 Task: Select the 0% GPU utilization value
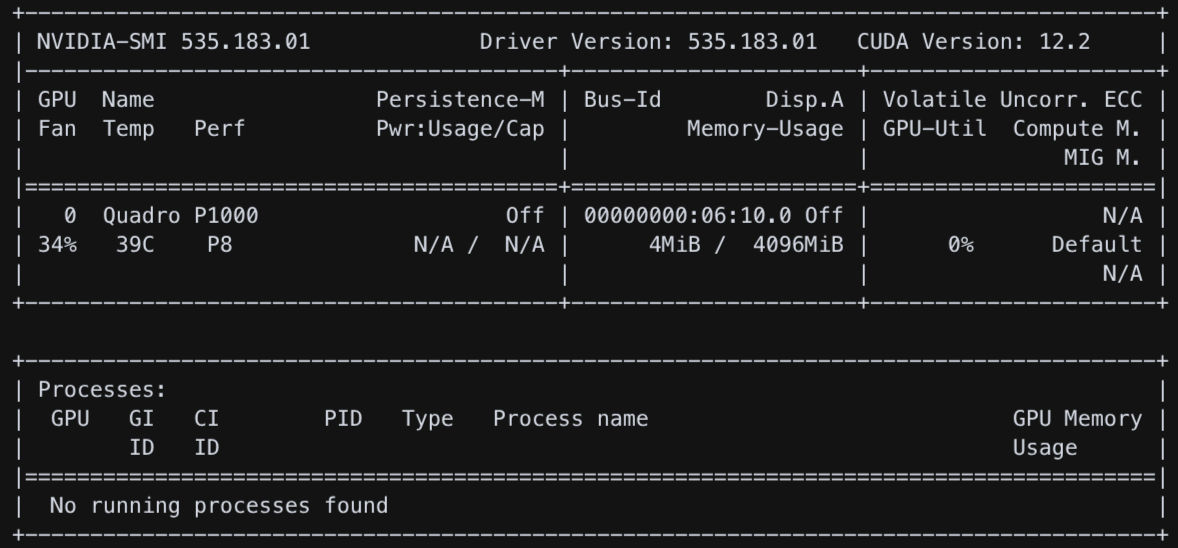[961, 244]
